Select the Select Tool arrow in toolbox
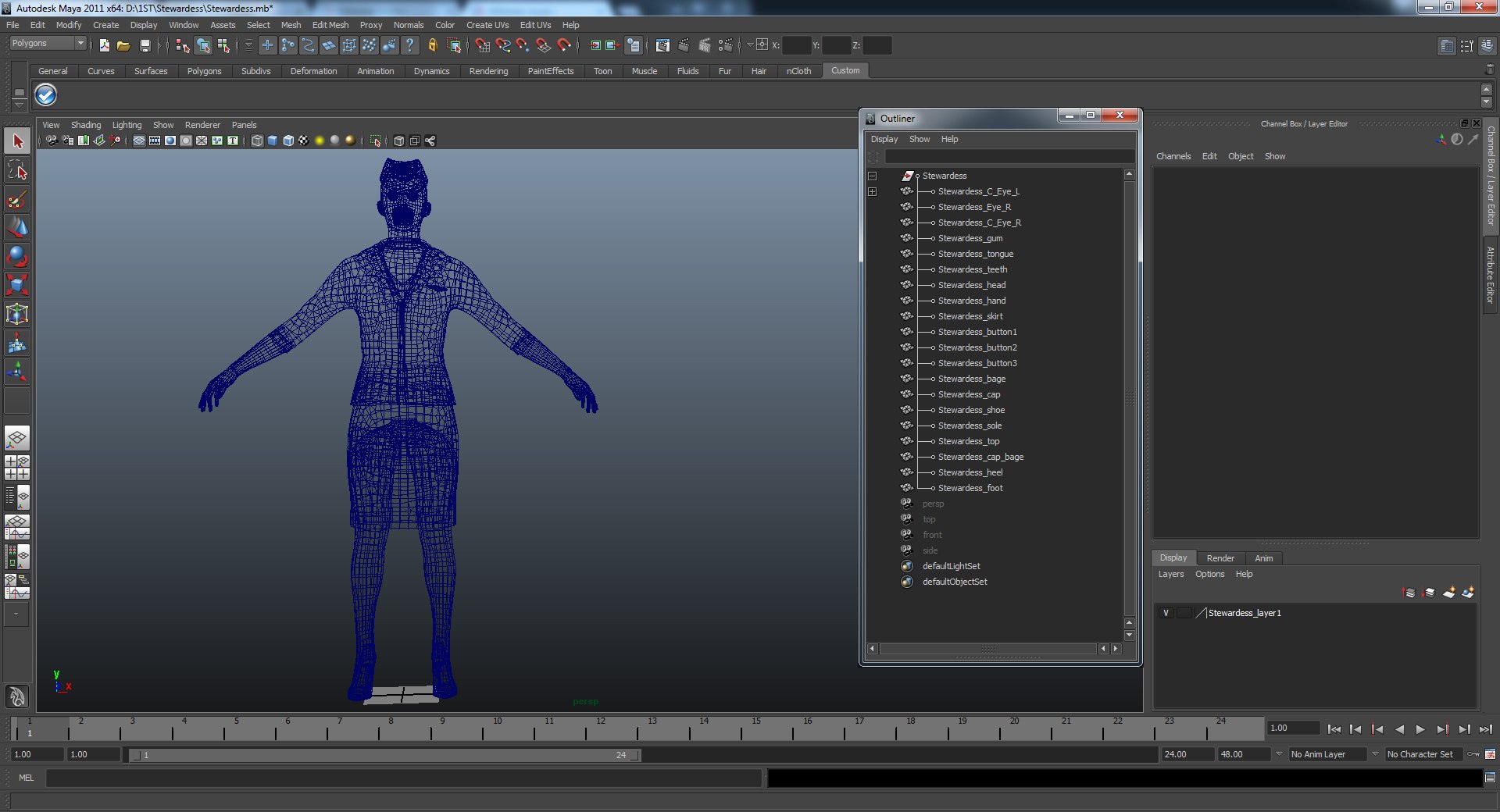The width and height of the screenshot is (1500, 812). pyautogui.click(x=17, y=141)
